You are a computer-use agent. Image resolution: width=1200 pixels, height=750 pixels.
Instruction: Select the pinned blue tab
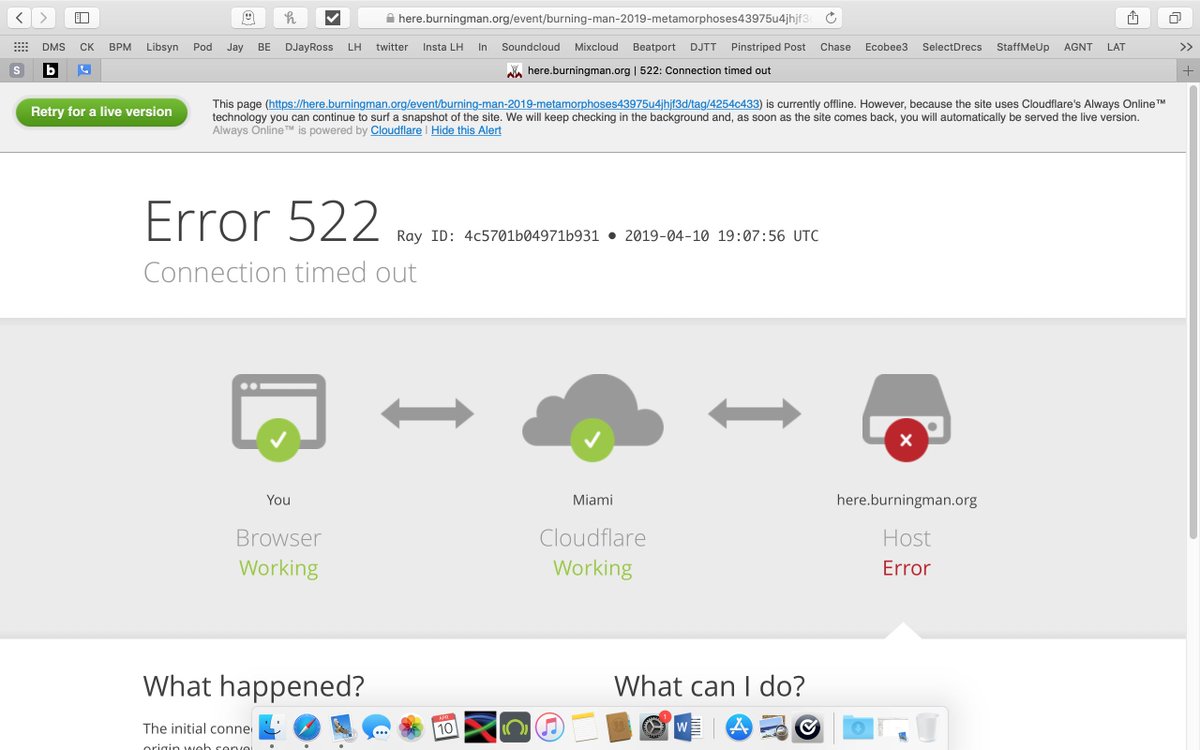point(84,70)
